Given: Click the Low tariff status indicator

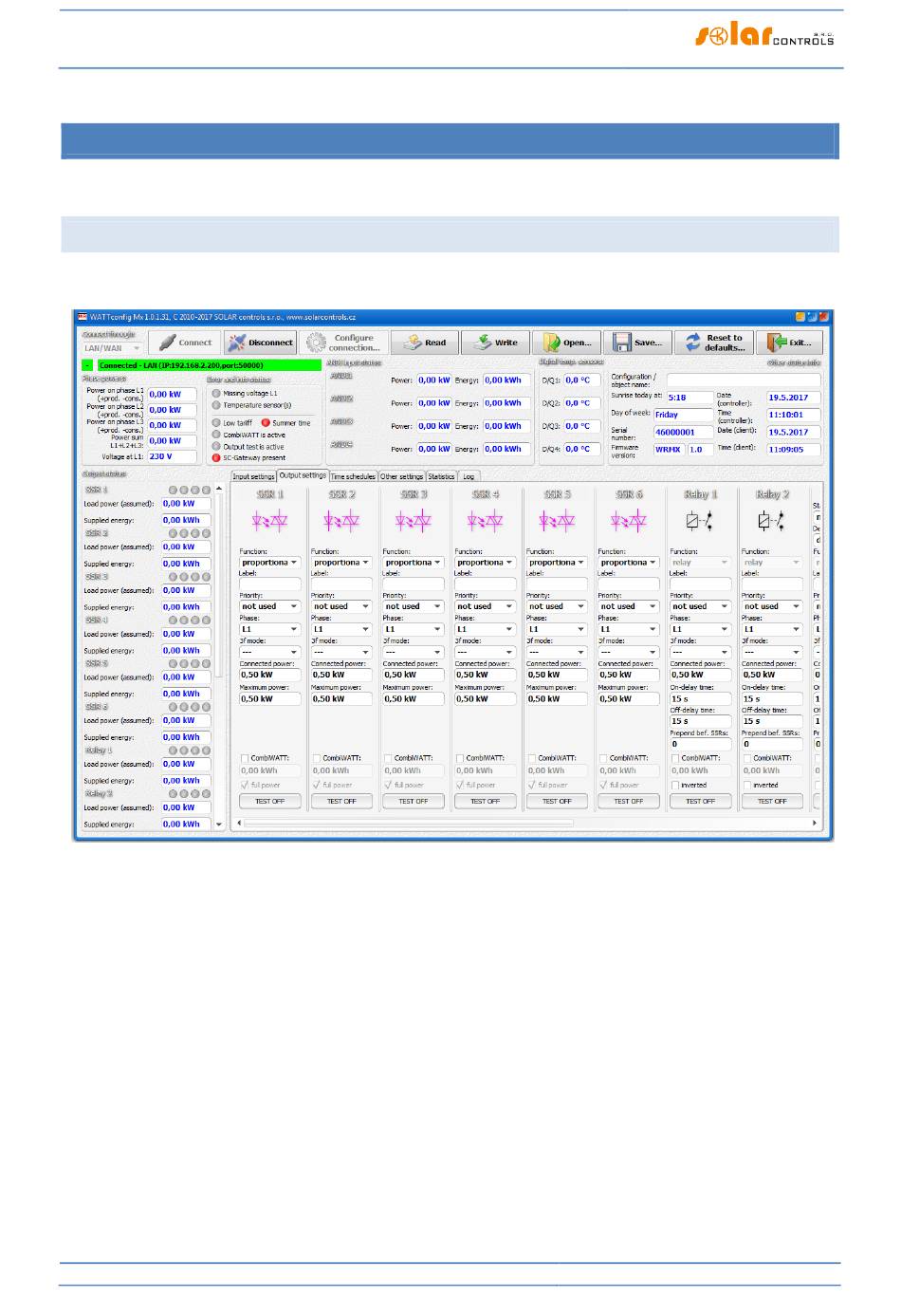Looking at the screenshot, I should click(216, 423).
